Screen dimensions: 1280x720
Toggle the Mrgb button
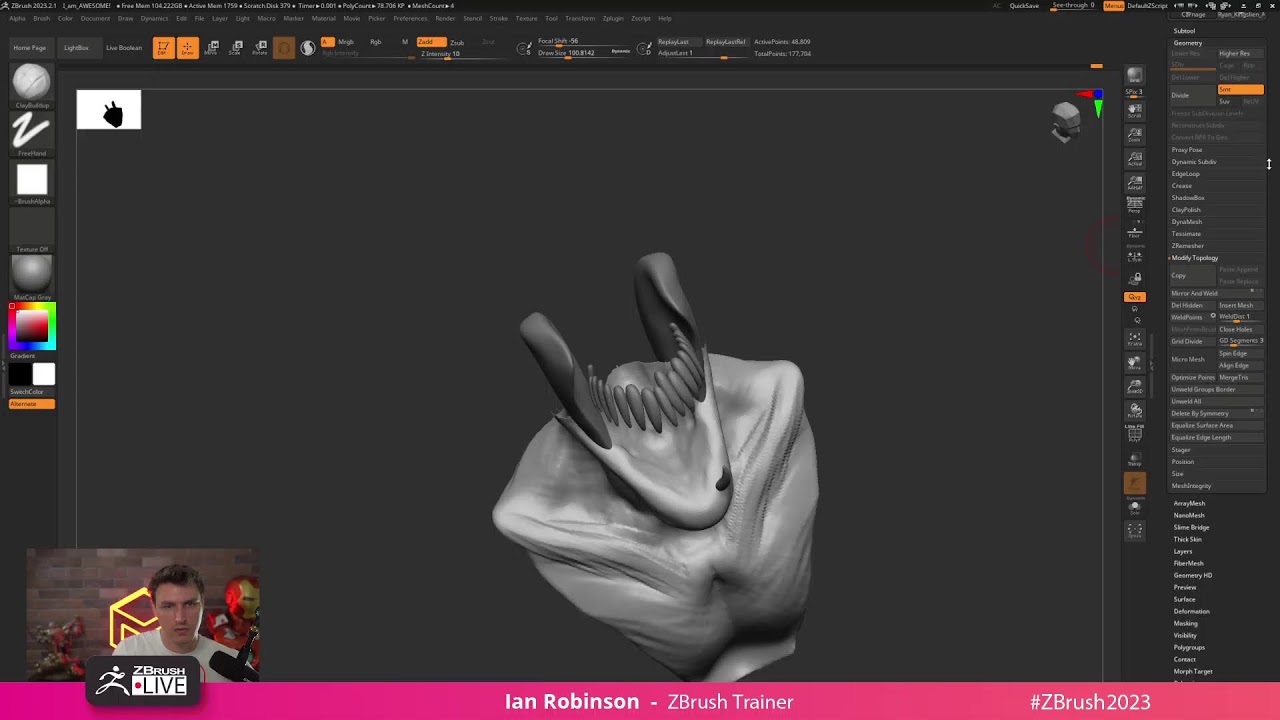[x=345, y=42]
